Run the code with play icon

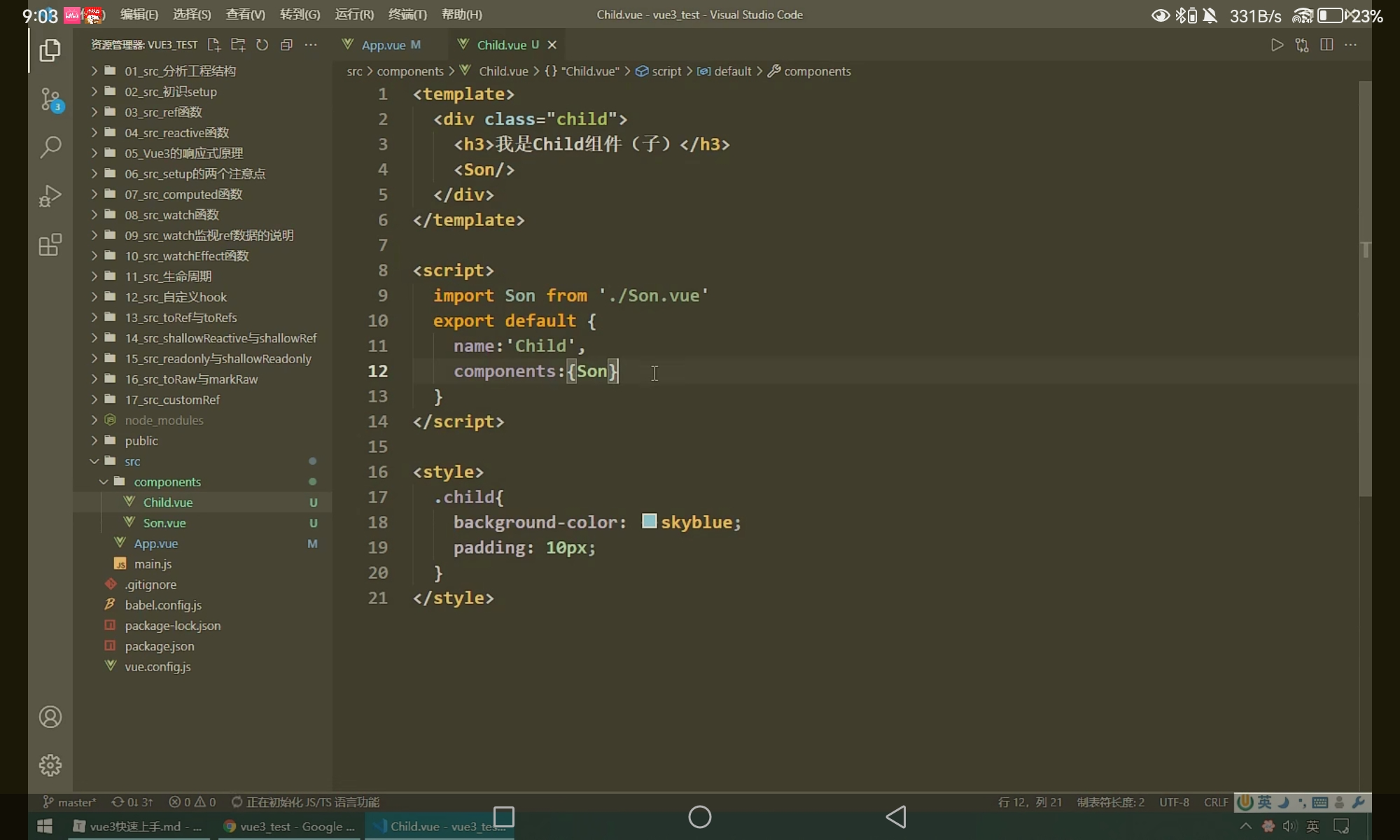point(1277,45)
